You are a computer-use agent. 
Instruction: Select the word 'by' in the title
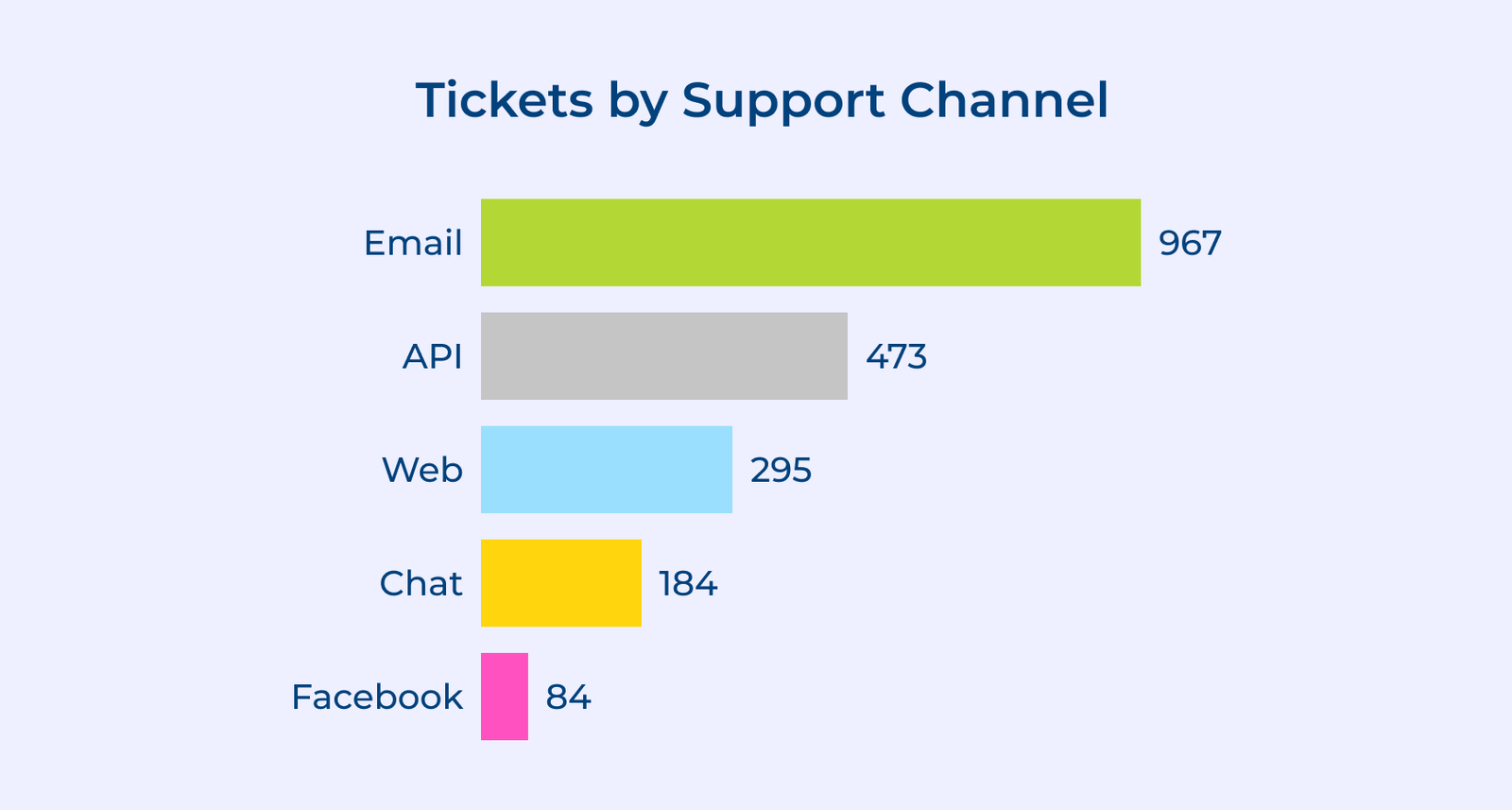point(637,102)
